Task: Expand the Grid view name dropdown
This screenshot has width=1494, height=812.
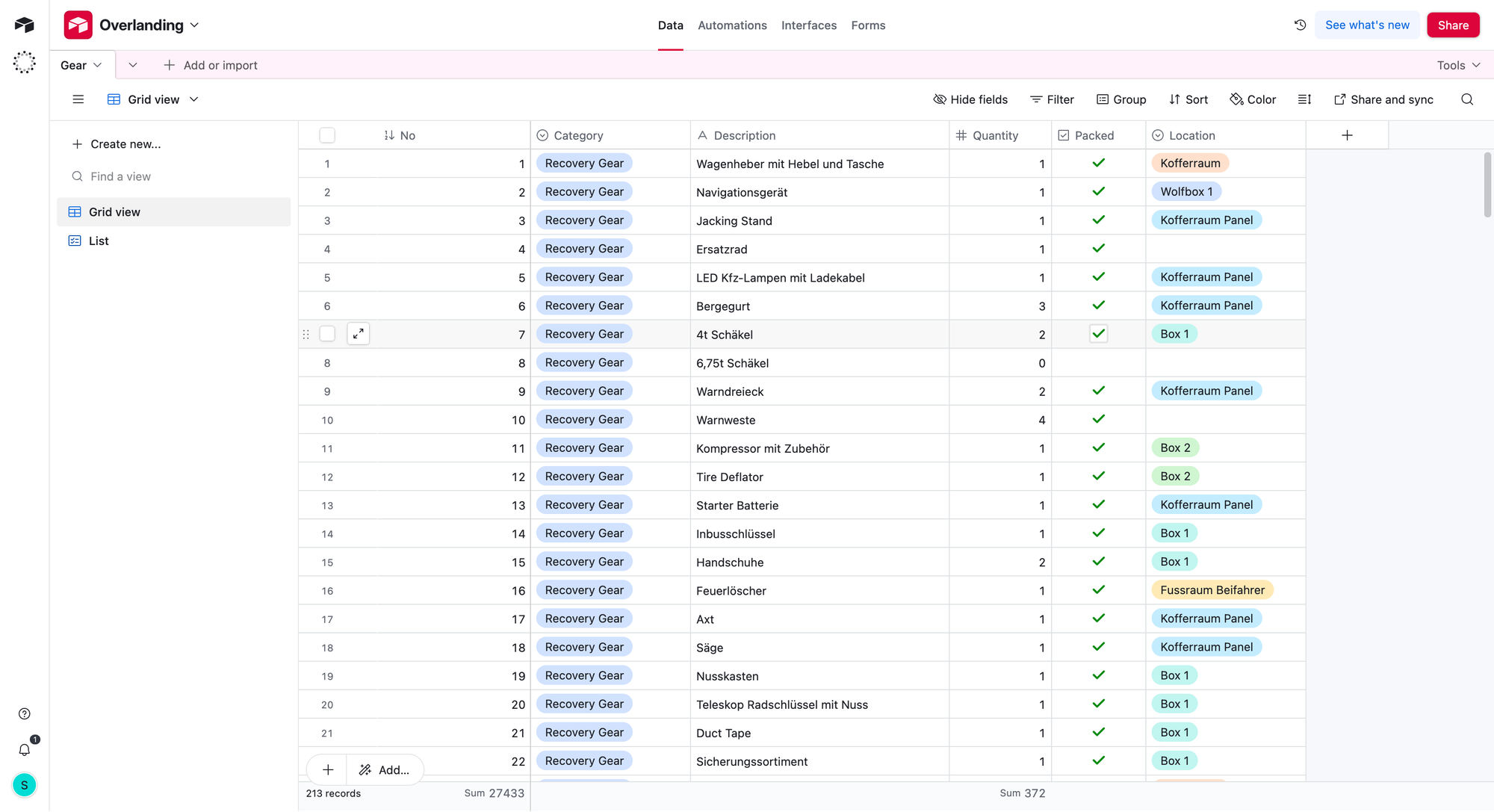Action: [x=194, y=99]
